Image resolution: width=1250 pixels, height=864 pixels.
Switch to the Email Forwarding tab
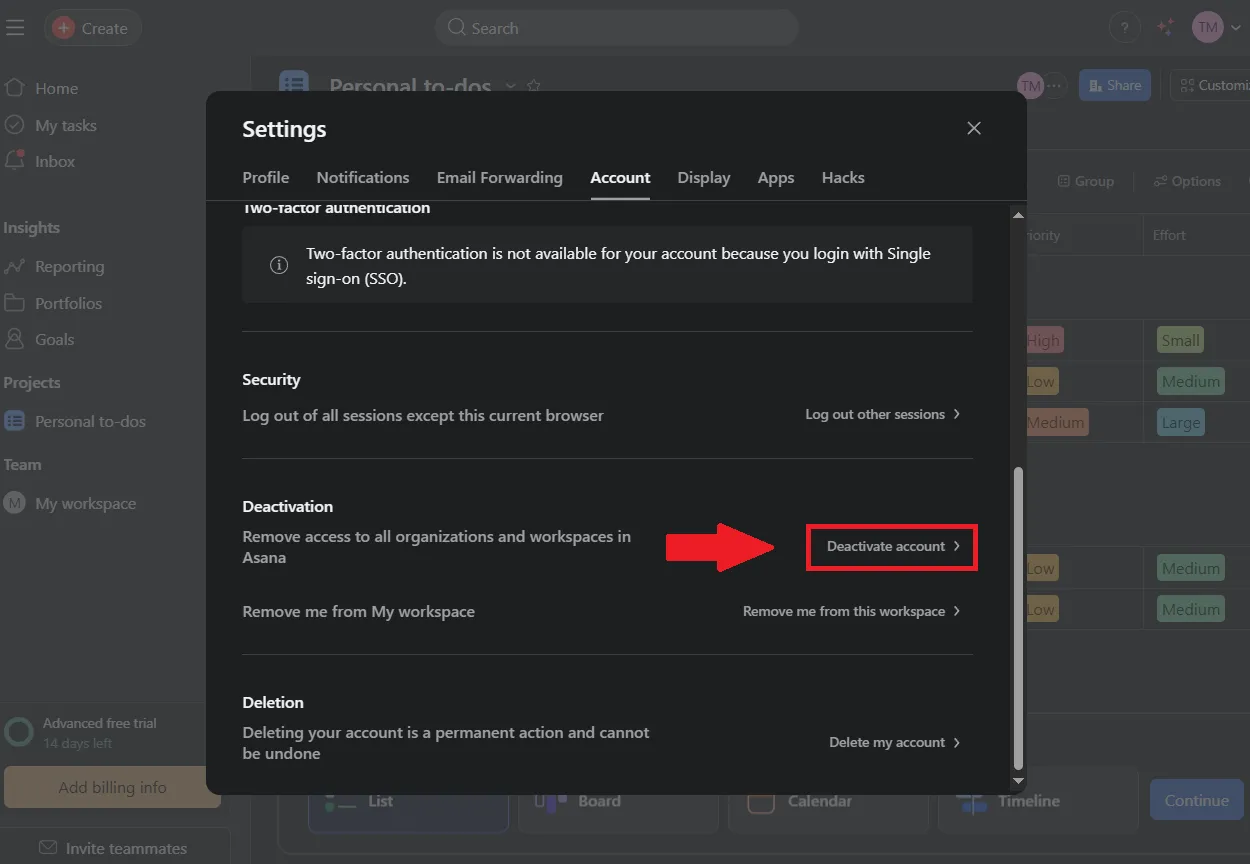coord(500,177)
